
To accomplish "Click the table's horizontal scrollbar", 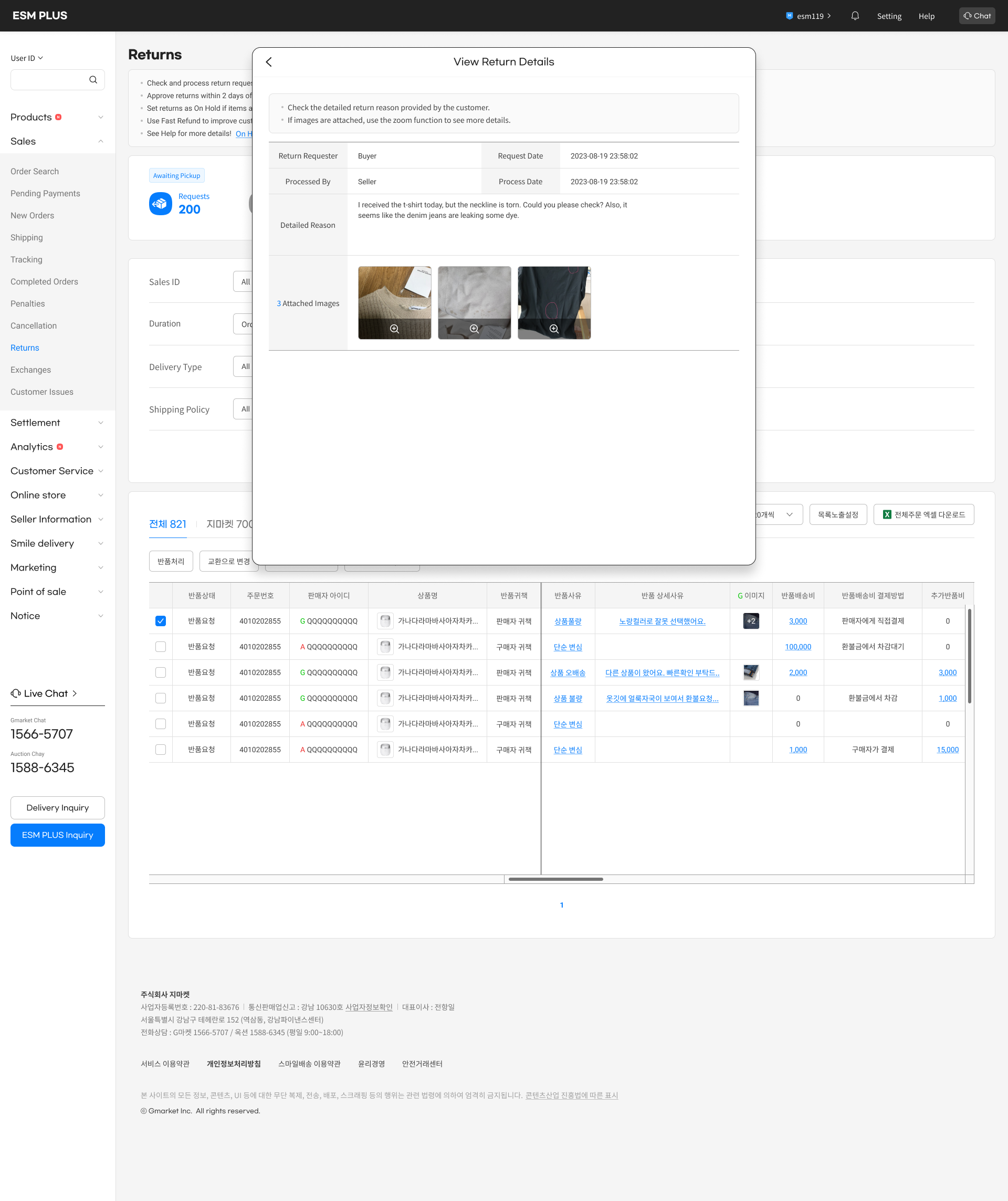I will 555,879.
